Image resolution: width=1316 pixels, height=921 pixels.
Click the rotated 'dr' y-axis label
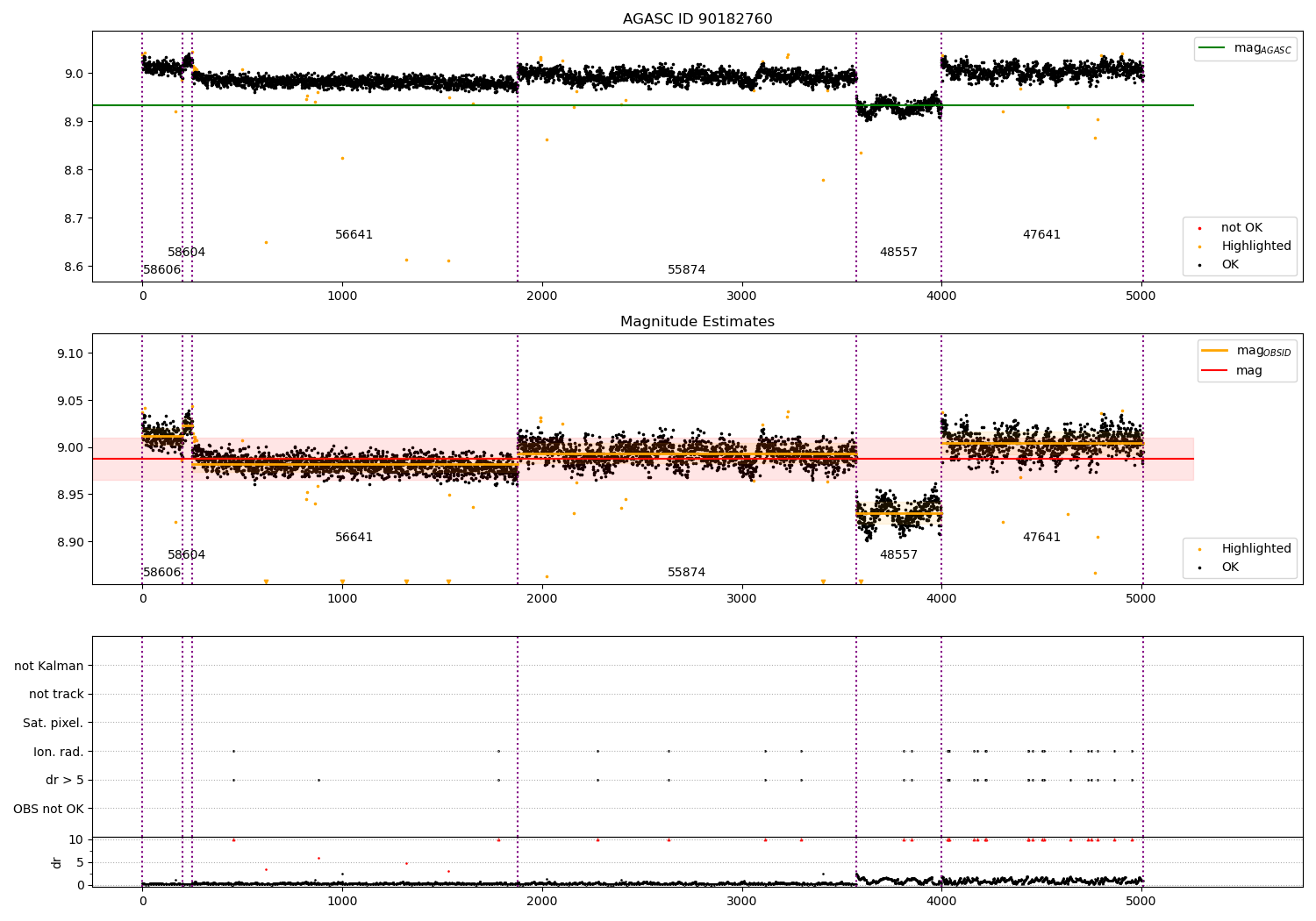[x=57, y=863]
